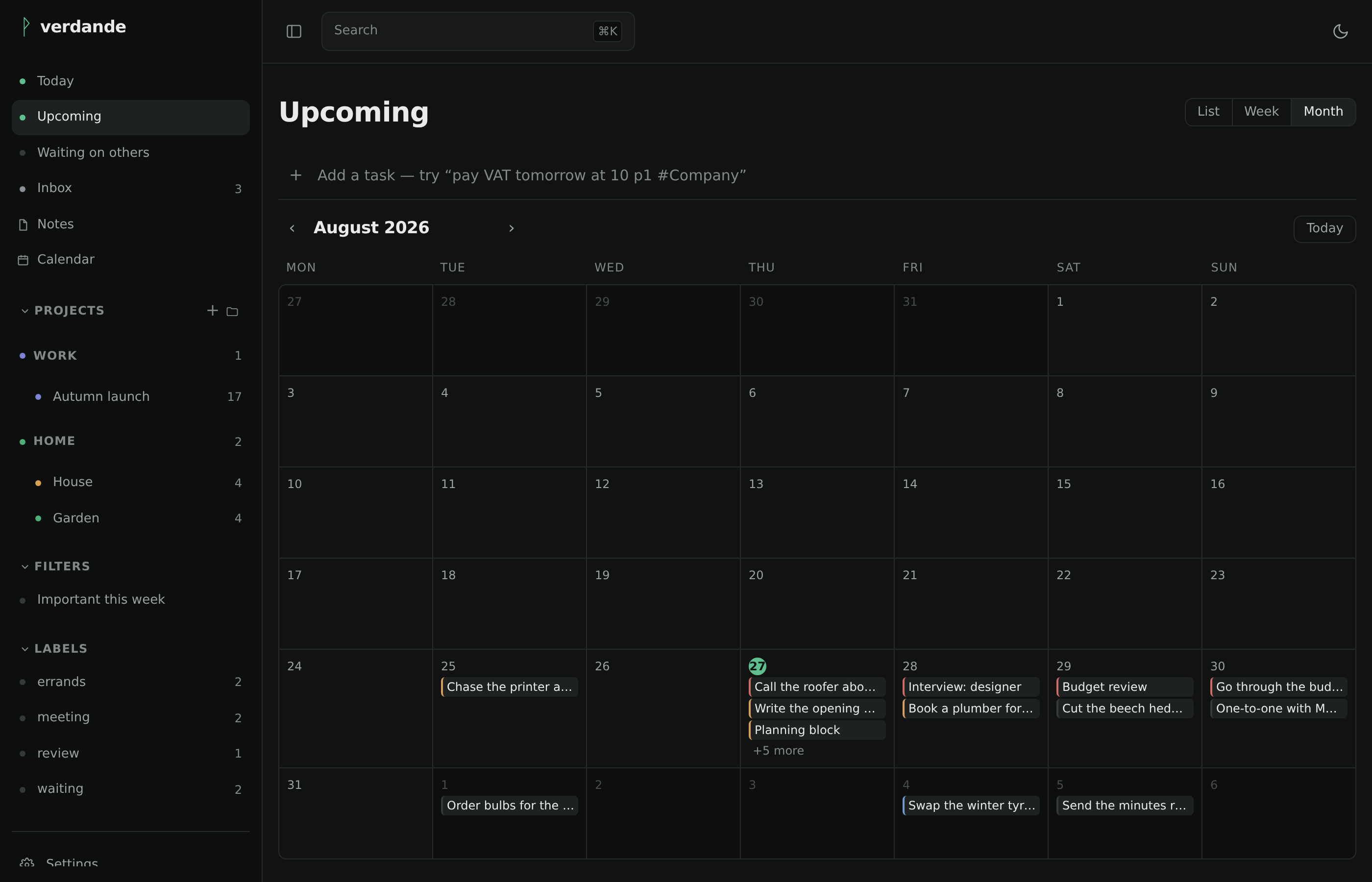Image resolution: width=1372 pixels, height=882 pixels.
Task: Open the Inbox
Action: 130,188
